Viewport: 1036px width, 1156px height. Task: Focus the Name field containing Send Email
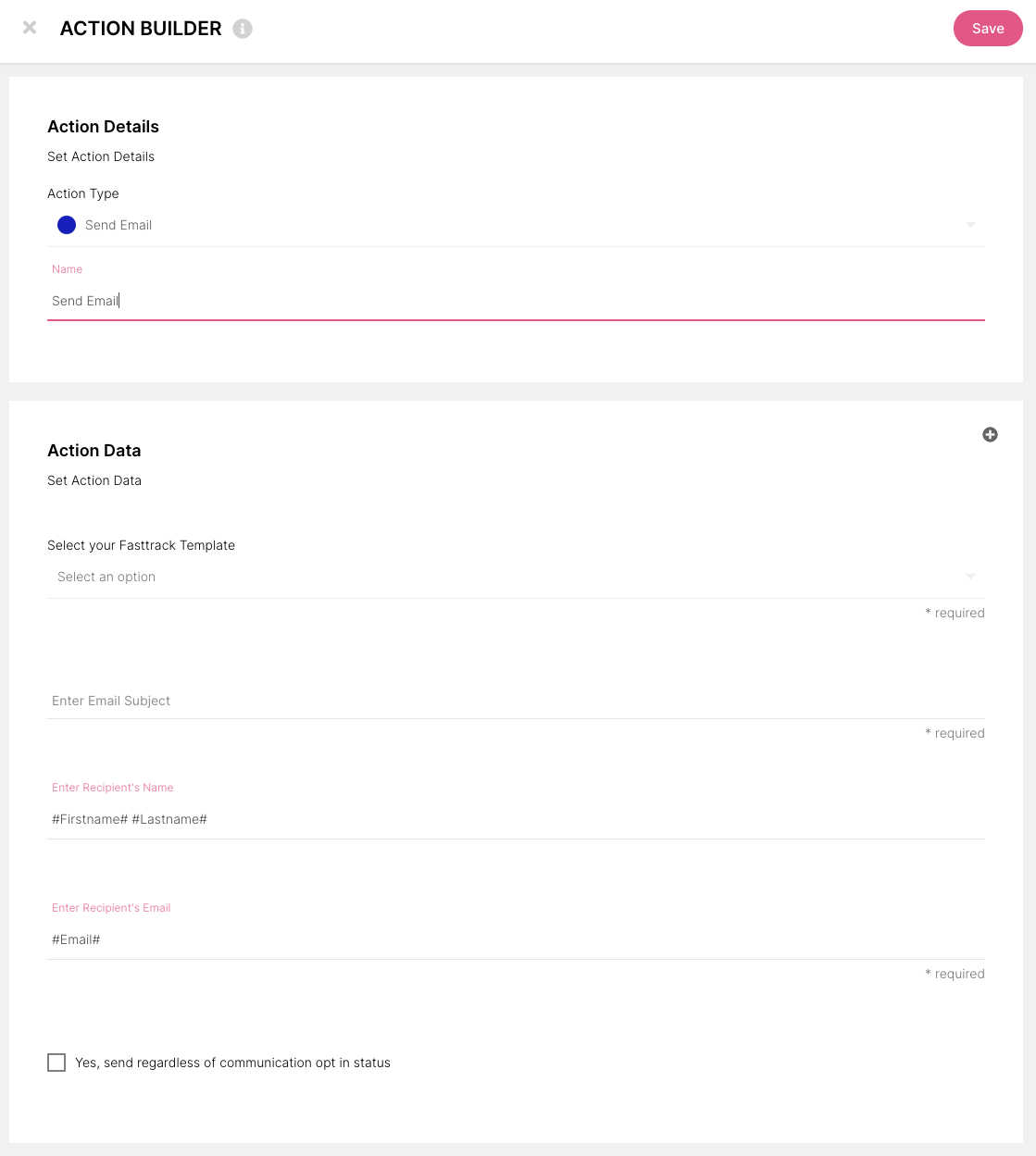coord(515,301)
